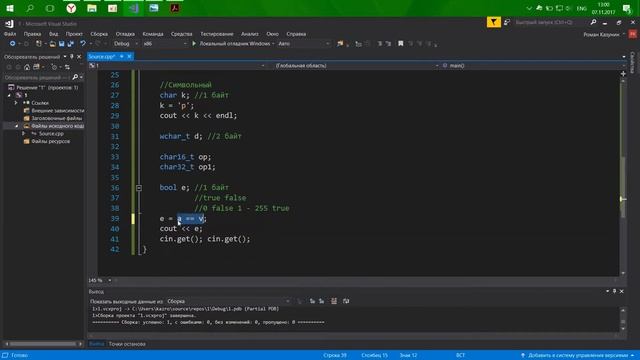
Task: Click the Navigate Backward toolbar icon
Action: (13, 44)
